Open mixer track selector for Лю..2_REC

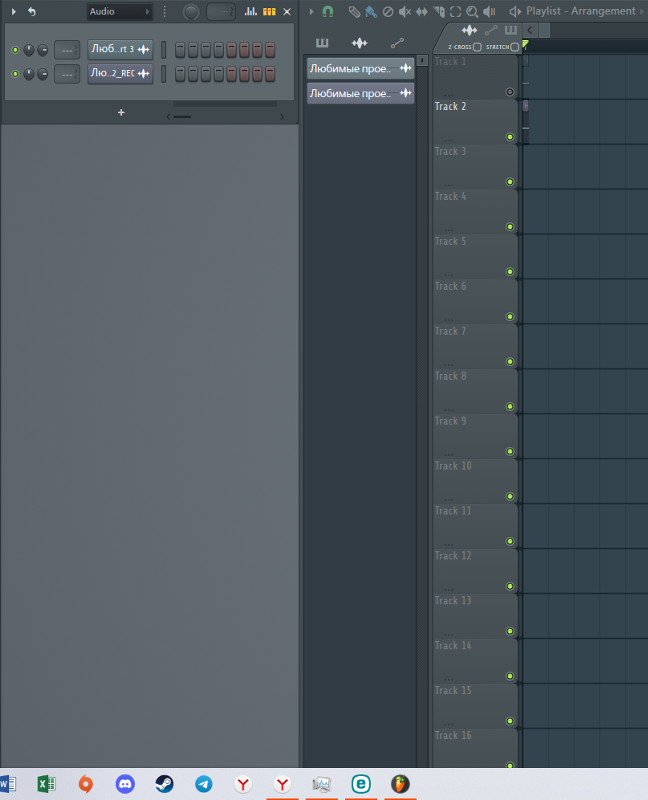pos(67,74)
